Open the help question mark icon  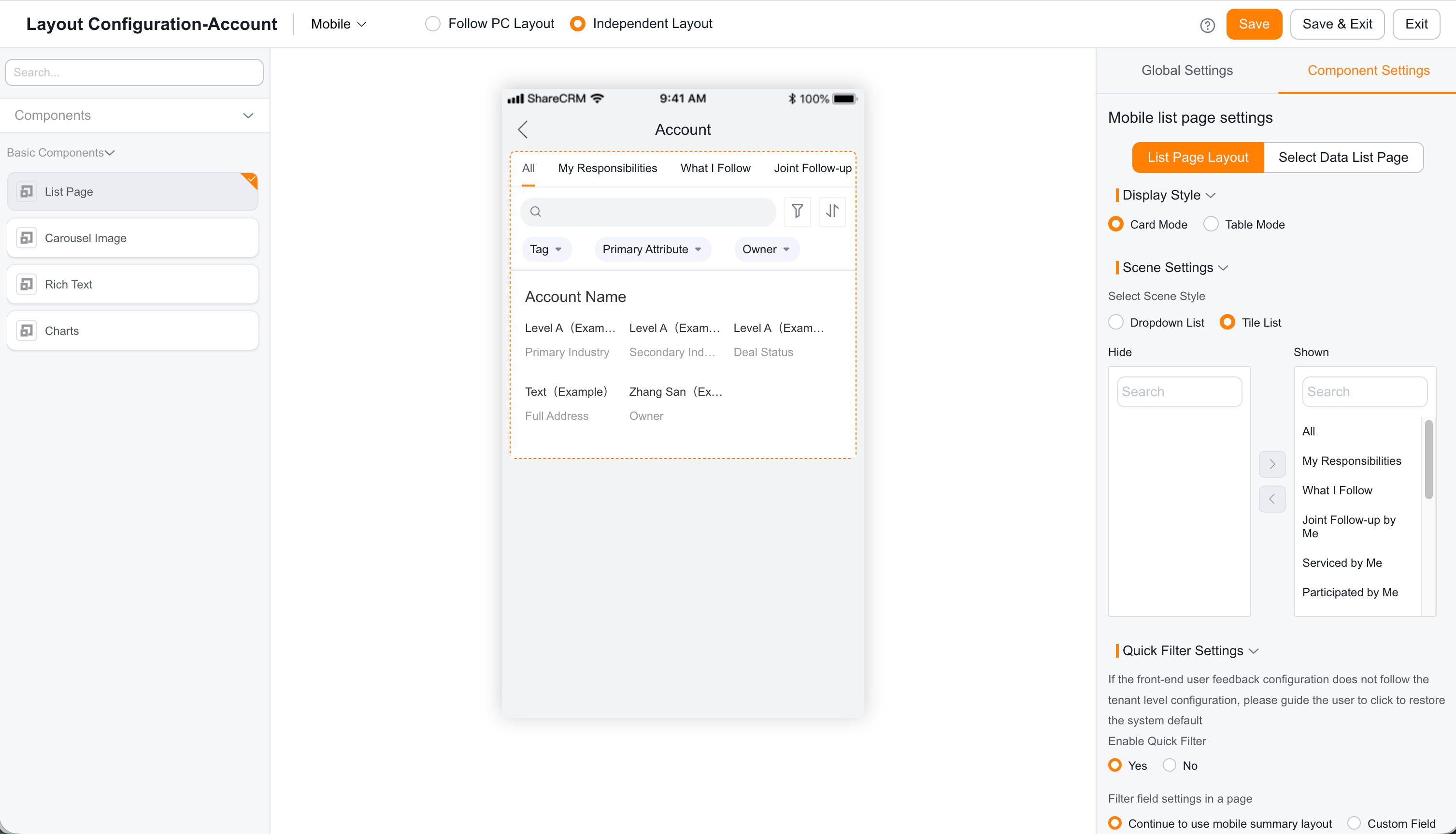click(x=1207, y=25)
